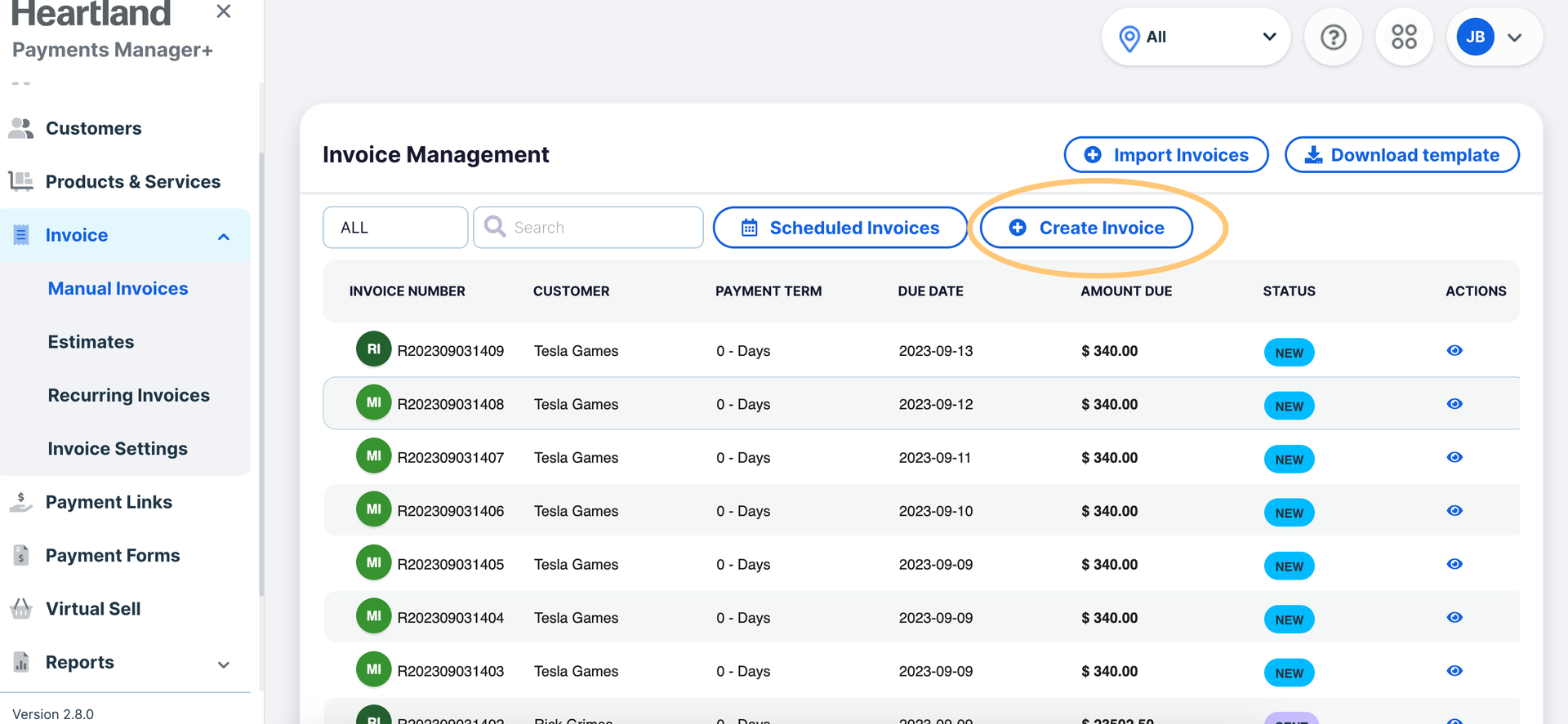The width and height of the screenshot is (1568, 724).
Task: Click the Customers people icon
Action: click(x=21, y=128)
